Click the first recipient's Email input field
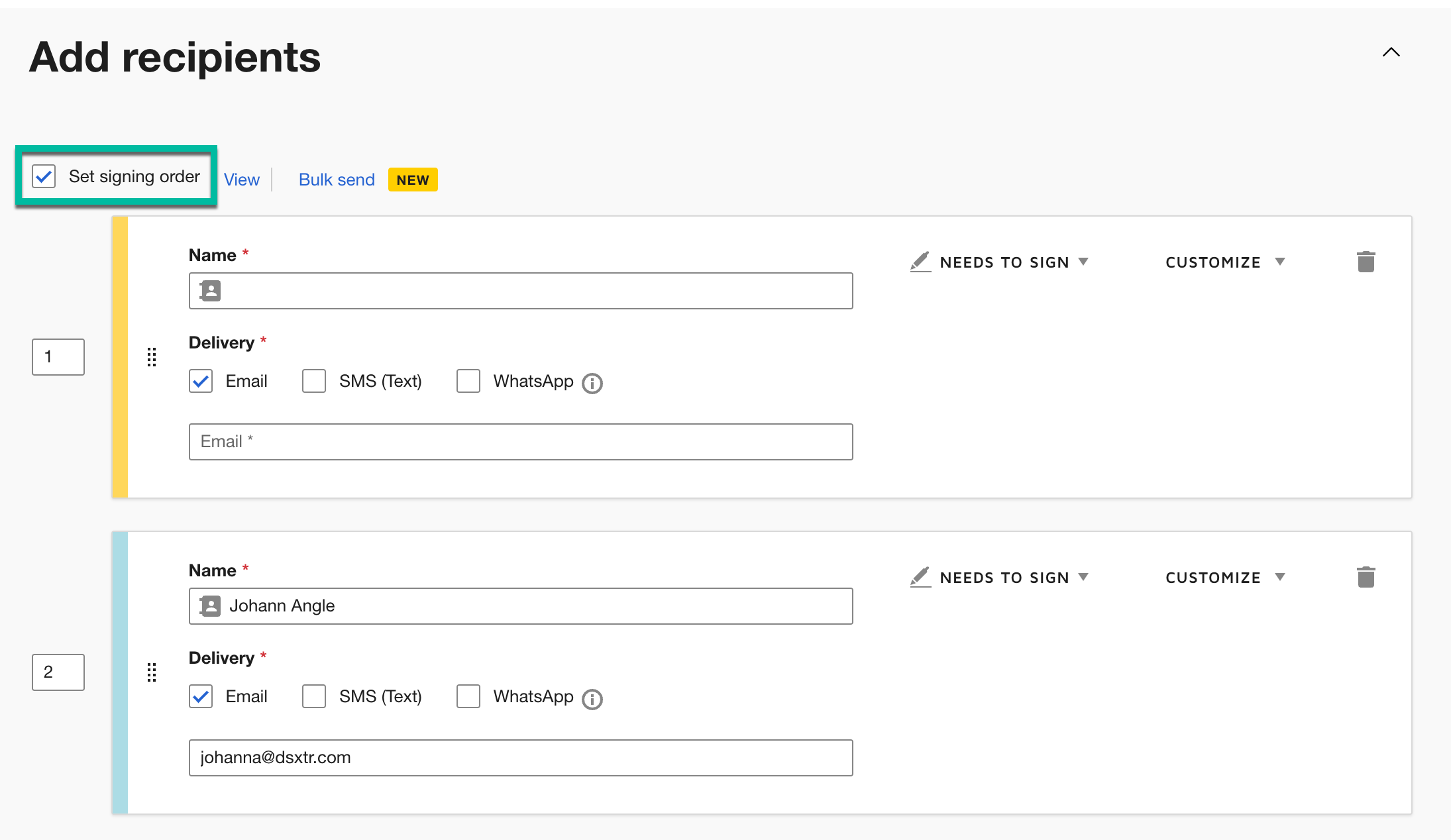 (x=520, y=442)
